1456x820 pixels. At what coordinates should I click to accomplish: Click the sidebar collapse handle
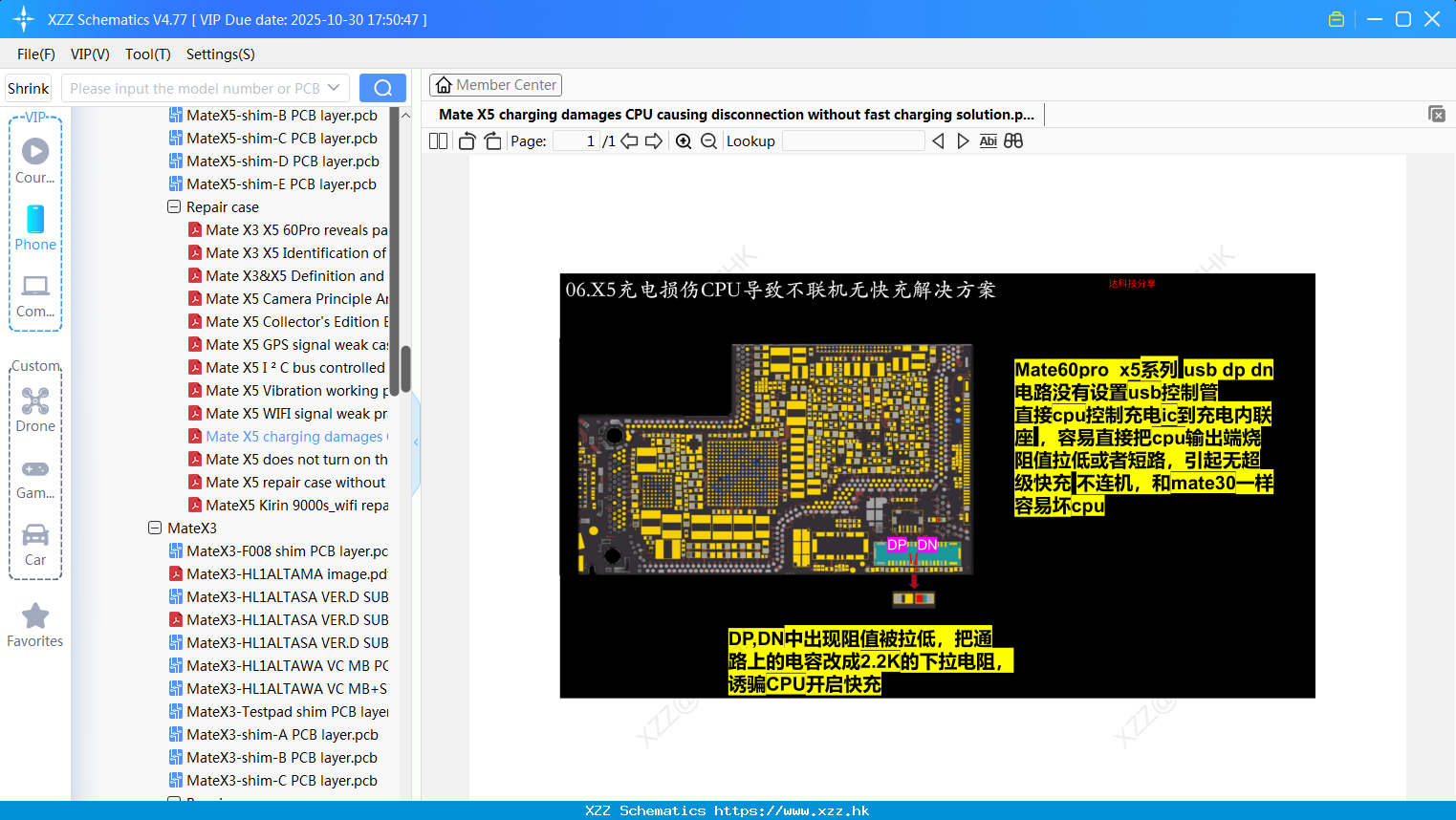pos(416,442)
